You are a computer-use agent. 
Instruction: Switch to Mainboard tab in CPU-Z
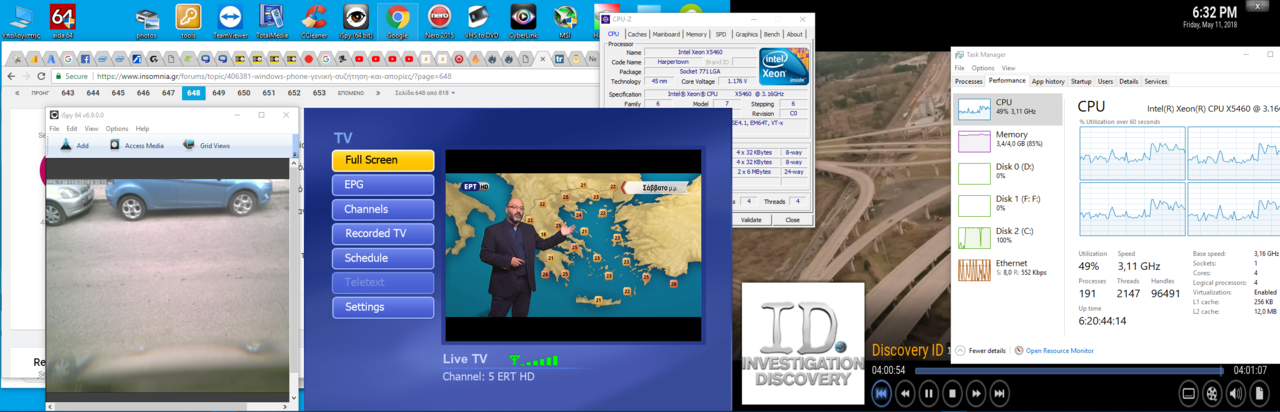tap(667, 34)
